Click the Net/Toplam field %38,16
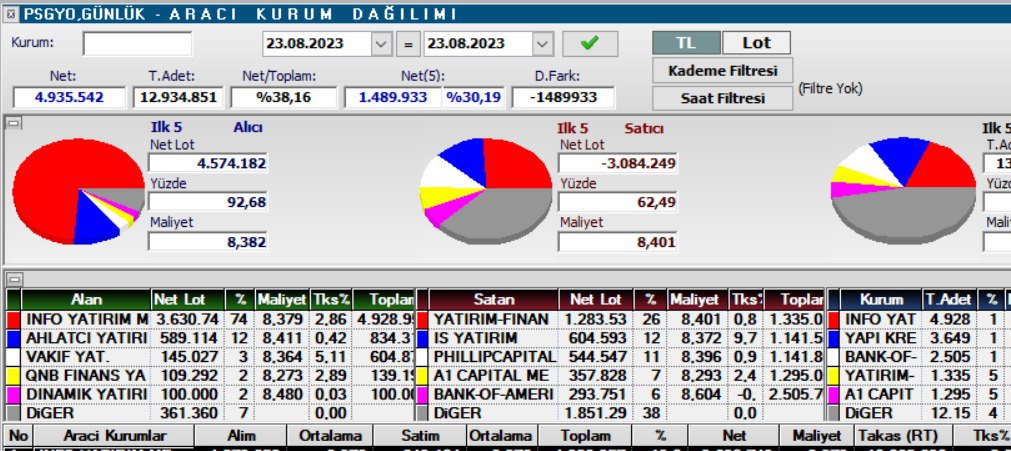The image size is (1011, 451). [x=284, y=97]
